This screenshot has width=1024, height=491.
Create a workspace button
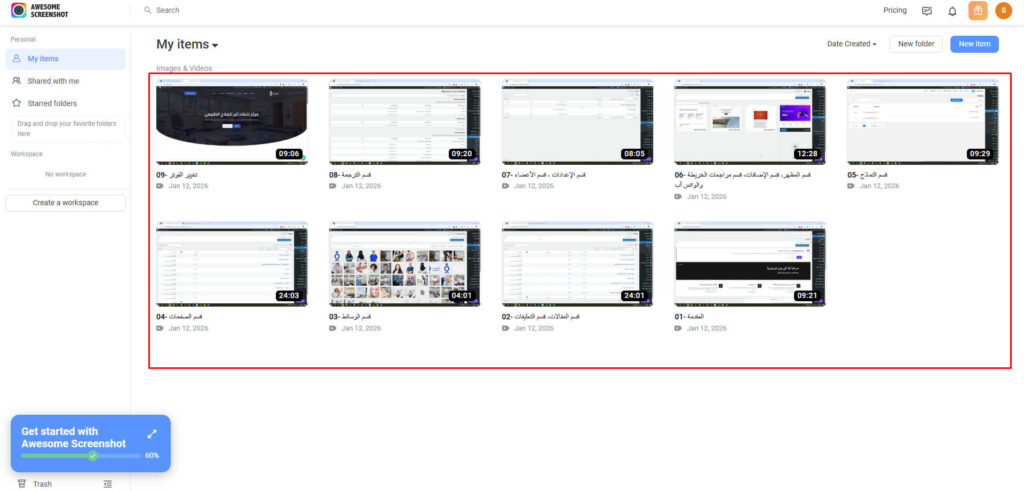click(x=65, y=203)
